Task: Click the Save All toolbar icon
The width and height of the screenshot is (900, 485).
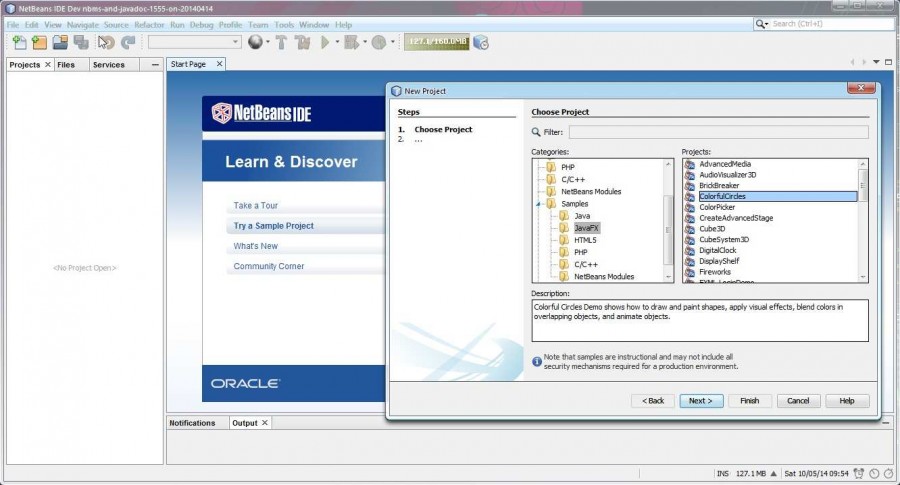Action: (81, 42)
